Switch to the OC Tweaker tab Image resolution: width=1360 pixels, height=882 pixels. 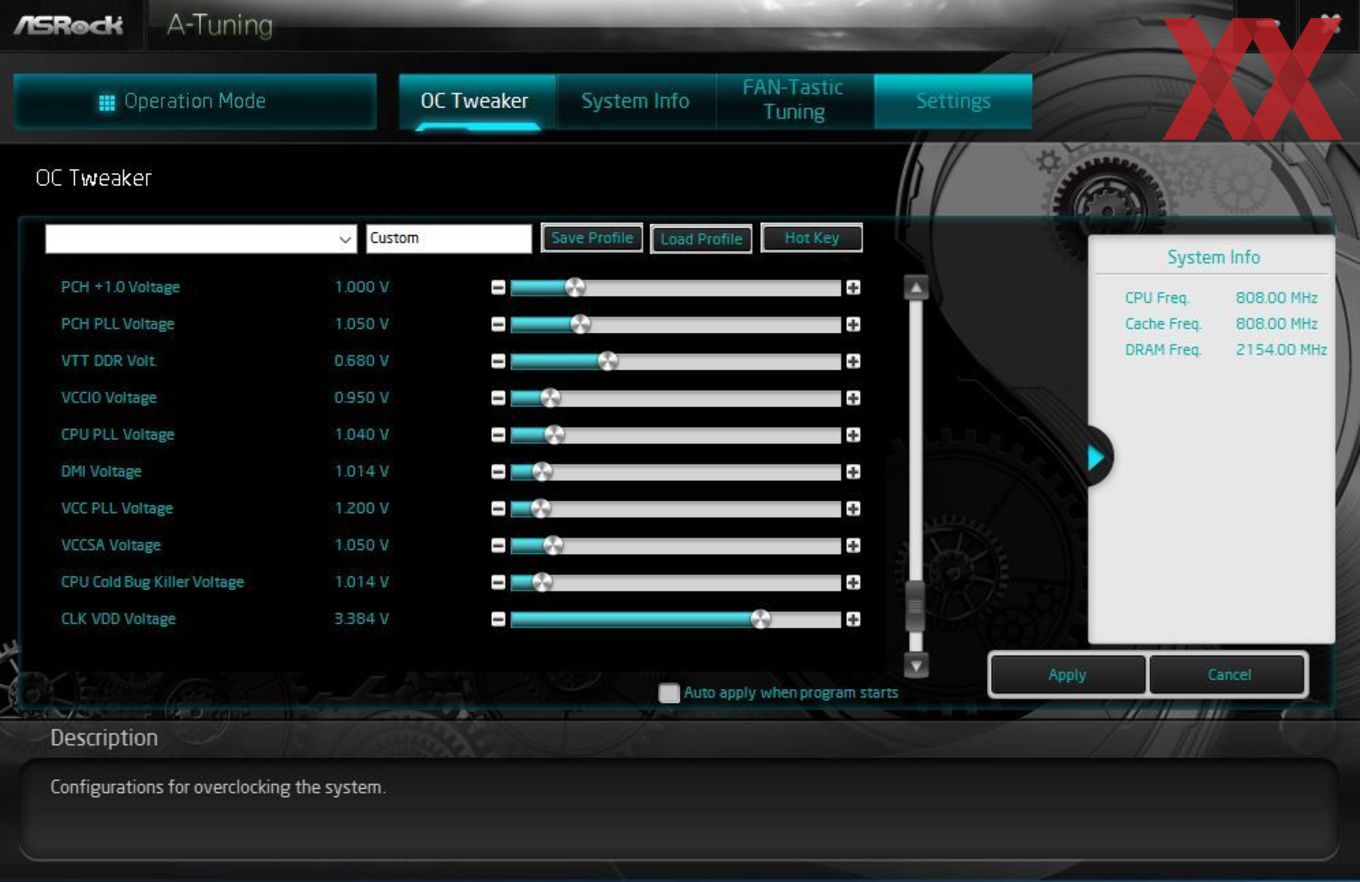tap(476, 101)
